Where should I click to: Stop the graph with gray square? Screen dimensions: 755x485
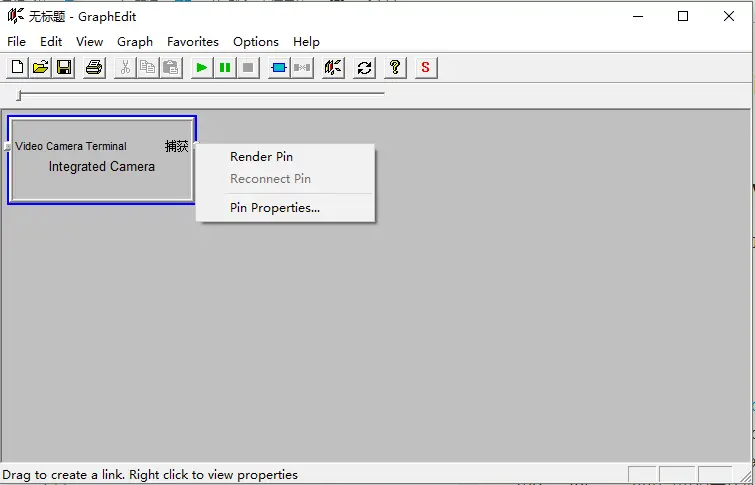pos(248,67)
